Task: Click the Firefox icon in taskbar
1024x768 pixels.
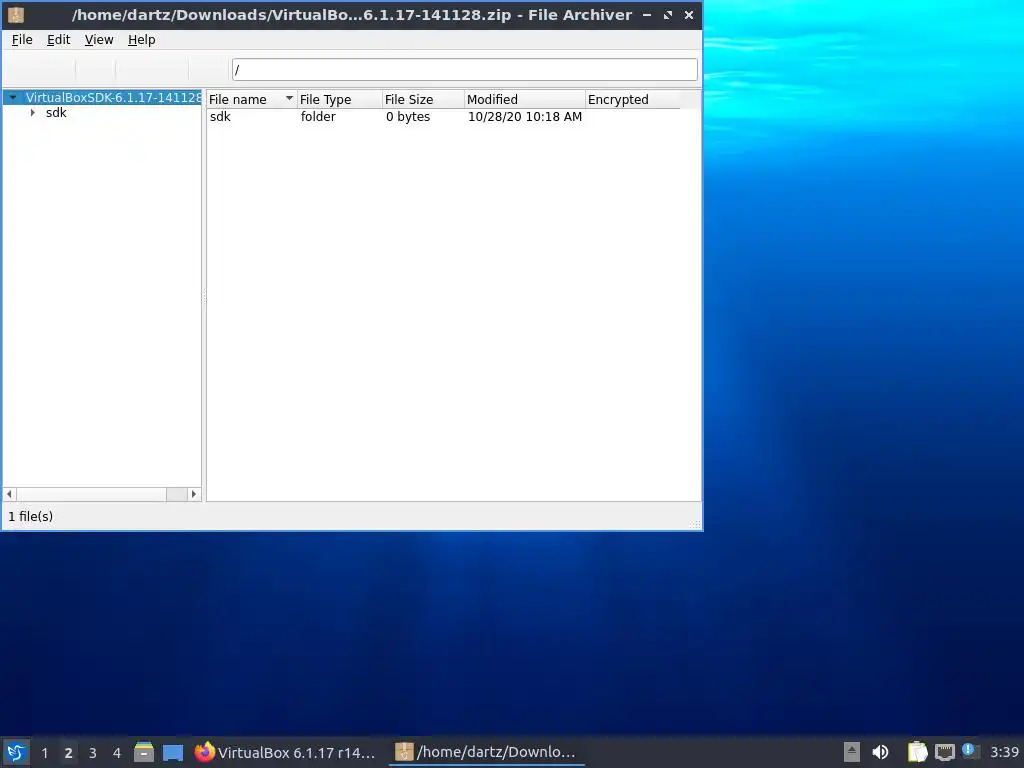Action: [x=204, y=752]
